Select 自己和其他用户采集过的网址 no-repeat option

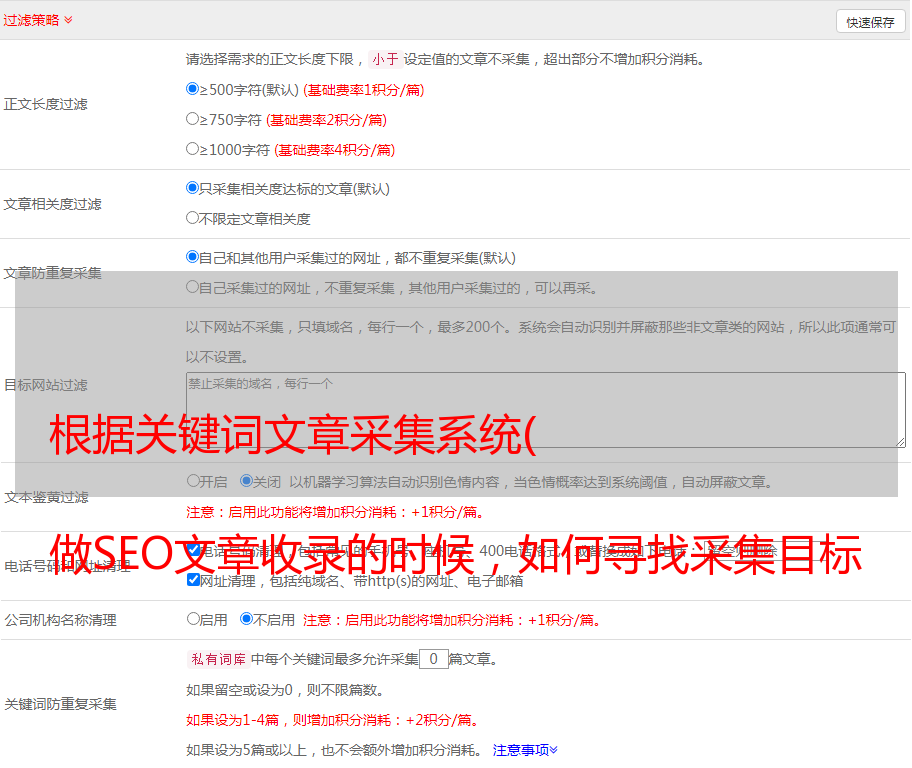click(192, 257)
